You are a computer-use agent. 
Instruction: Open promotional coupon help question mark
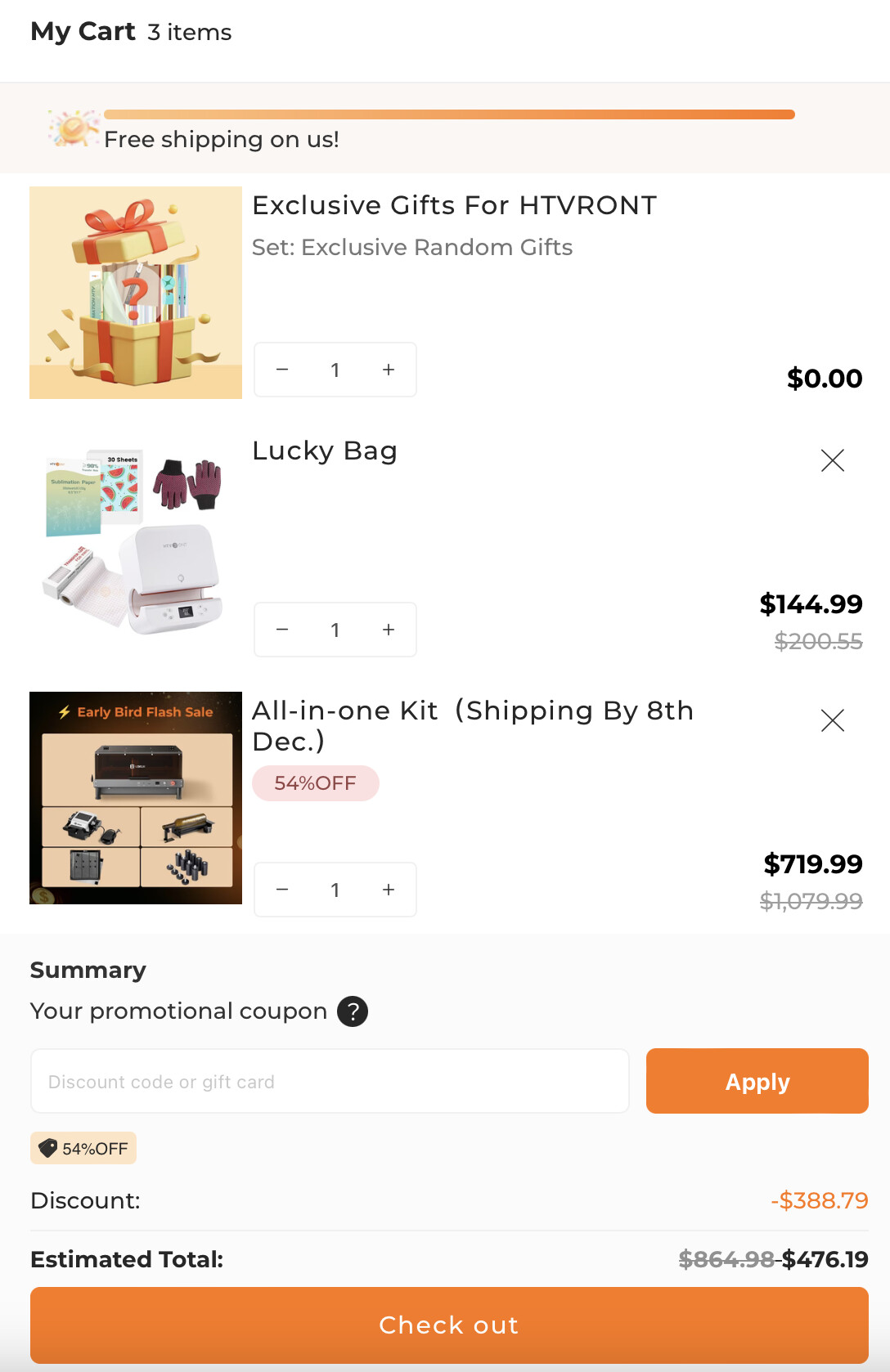(x=353, y=1011)
